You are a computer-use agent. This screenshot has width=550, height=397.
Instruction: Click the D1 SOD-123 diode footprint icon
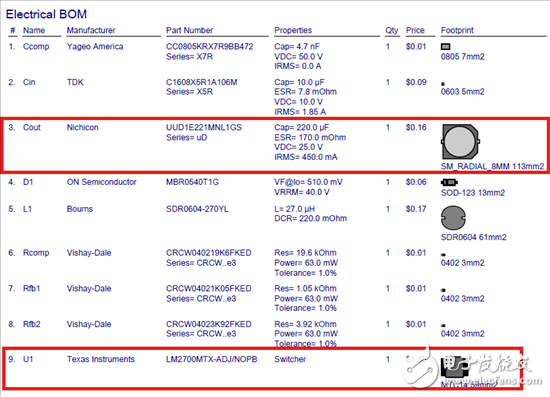[x=449, y=182]
